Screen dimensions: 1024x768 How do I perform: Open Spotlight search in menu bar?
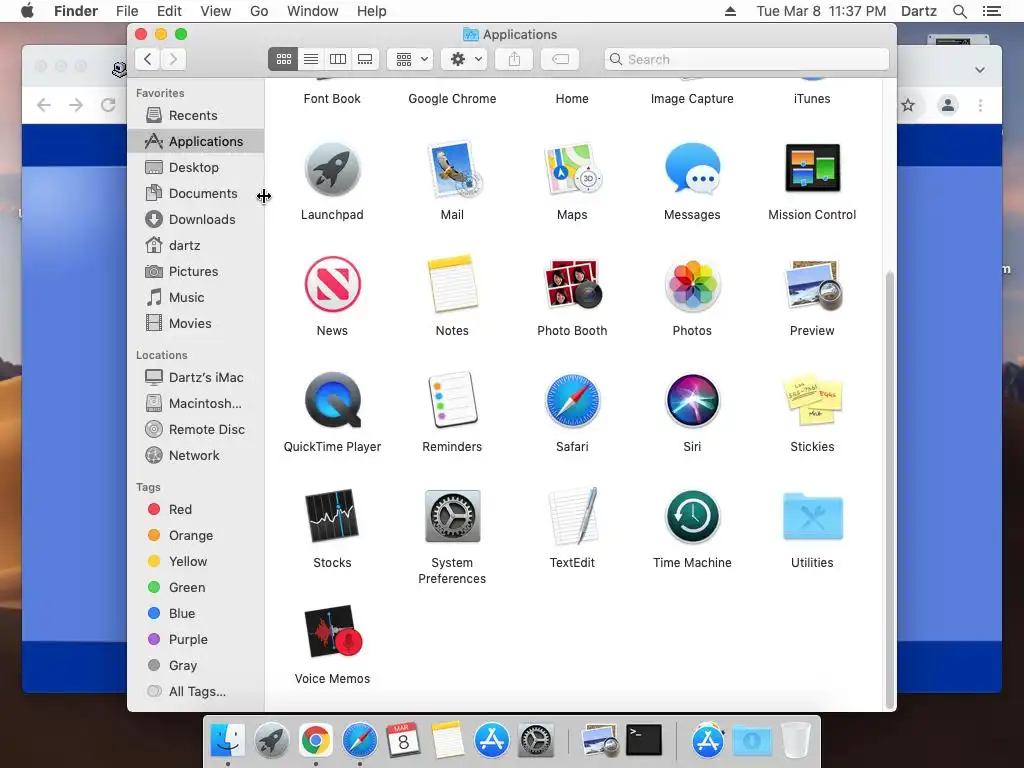pos(959,11)
